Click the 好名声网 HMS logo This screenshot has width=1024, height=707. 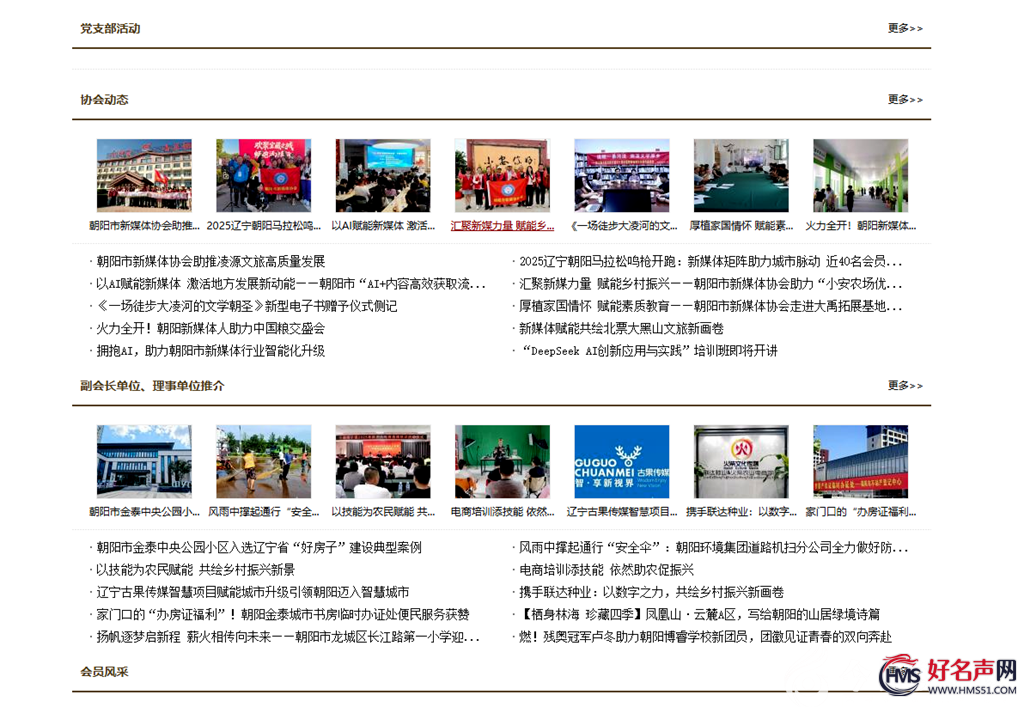947,676
